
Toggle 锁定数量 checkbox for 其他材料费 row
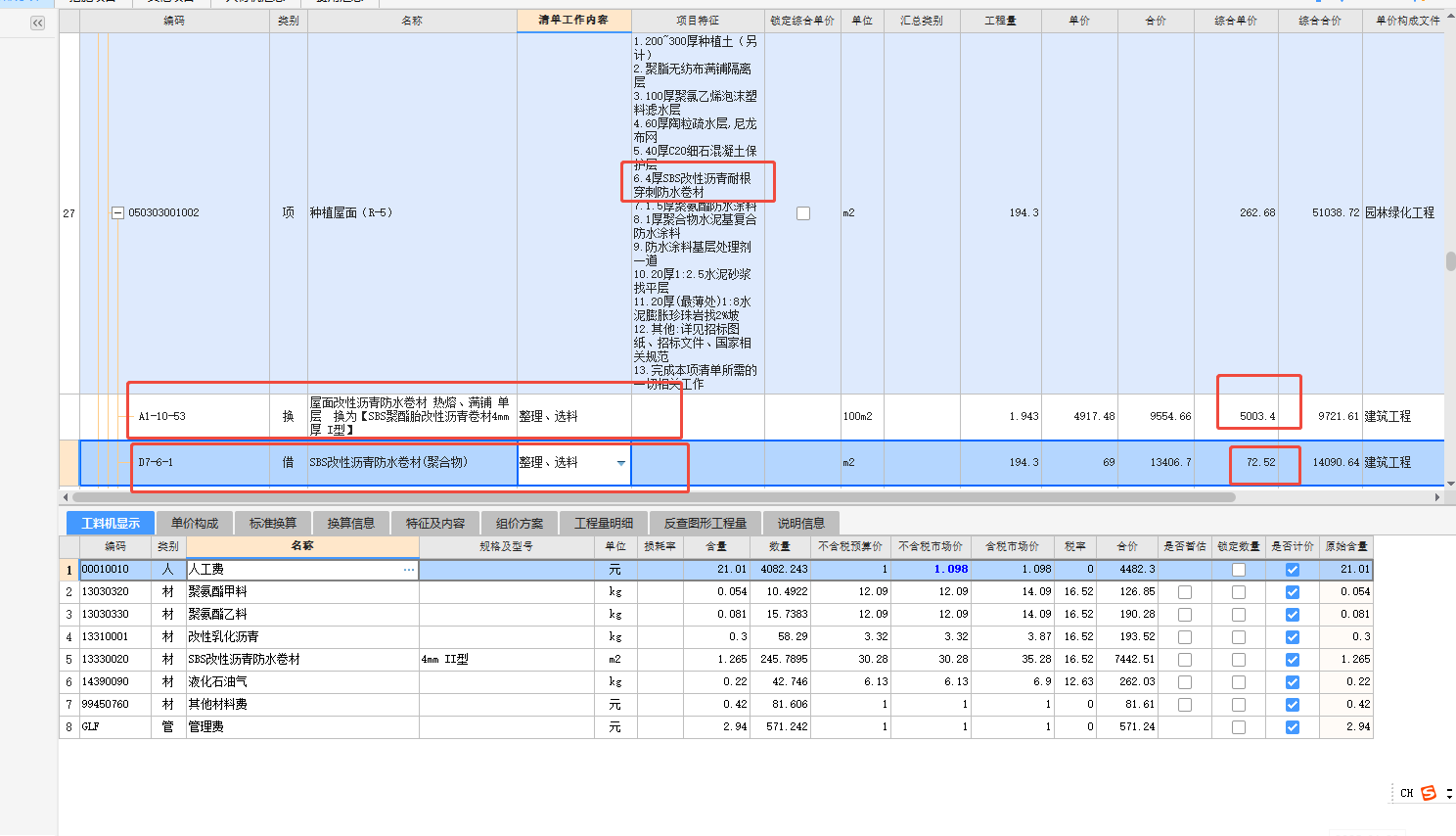point(1239,705)
